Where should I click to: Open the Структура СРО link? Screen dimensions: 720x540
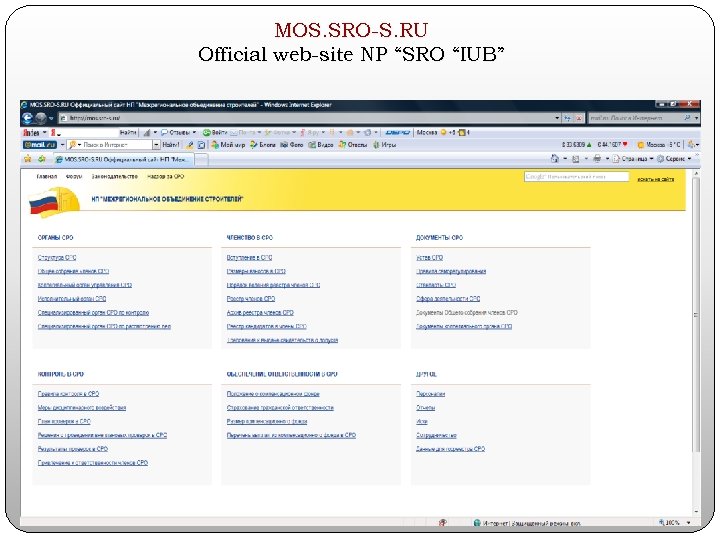57,258
